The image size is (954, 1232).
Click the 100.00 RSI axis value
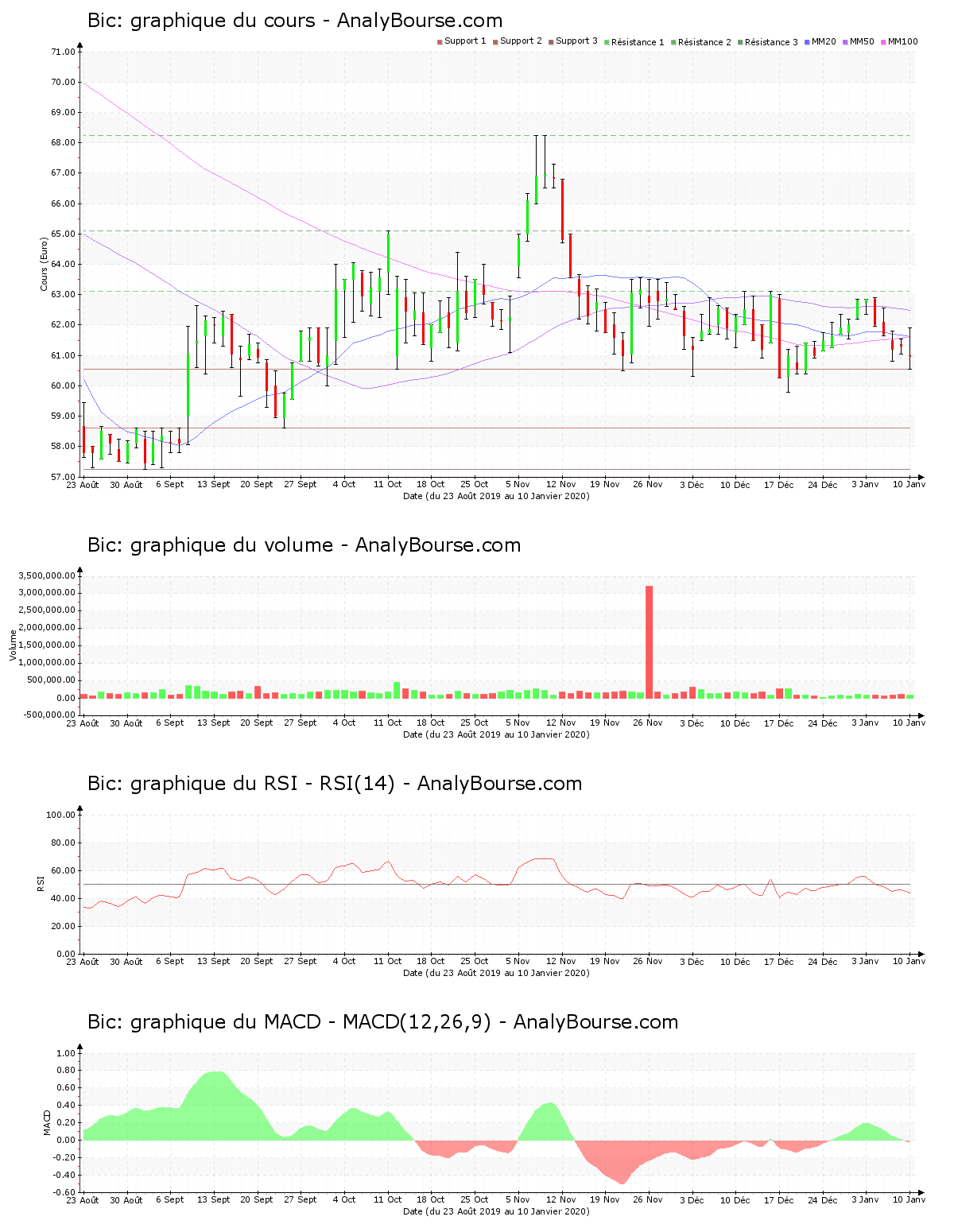60,816
